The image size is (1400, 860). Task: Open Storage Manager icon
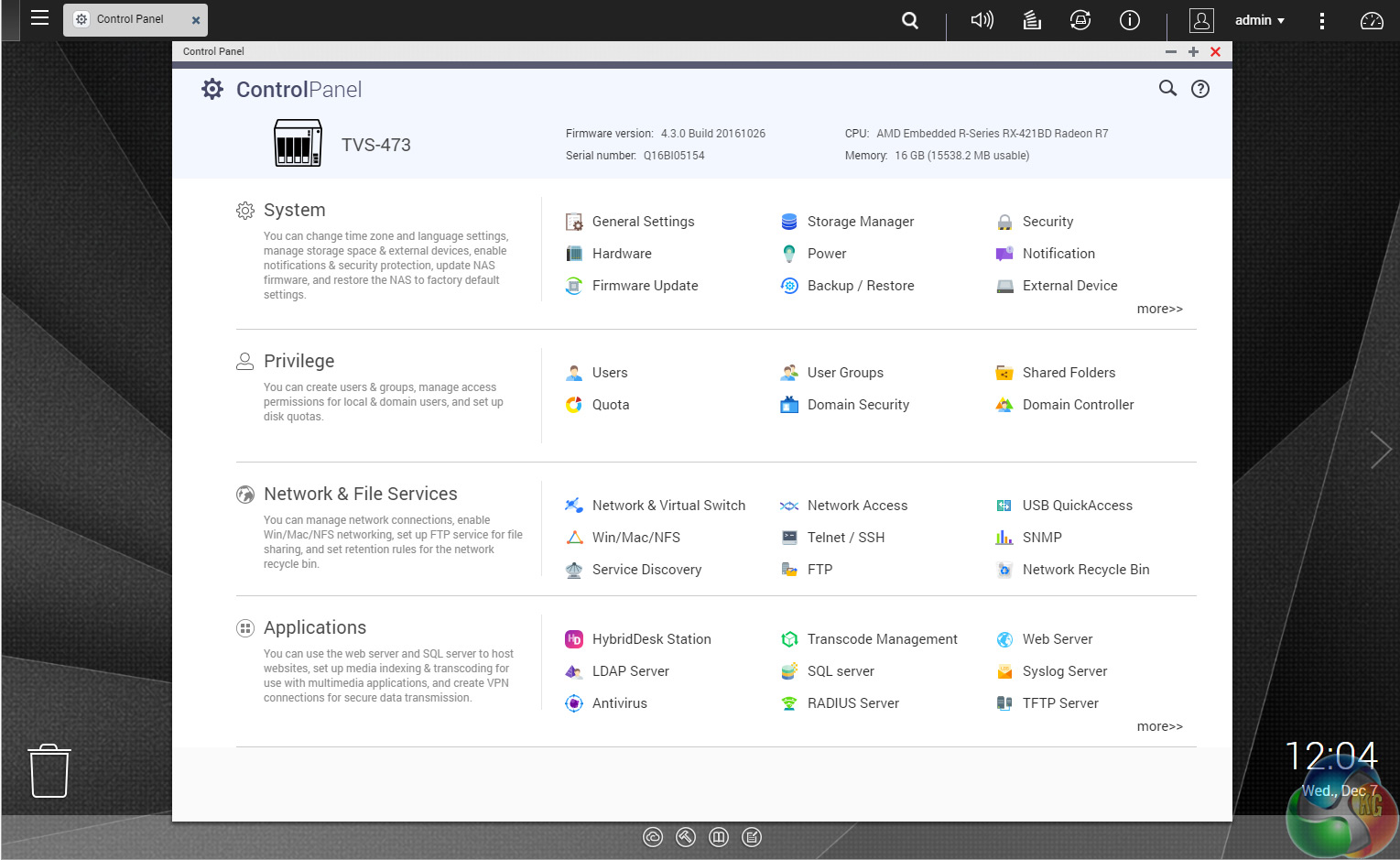click(x=788, y=222)
